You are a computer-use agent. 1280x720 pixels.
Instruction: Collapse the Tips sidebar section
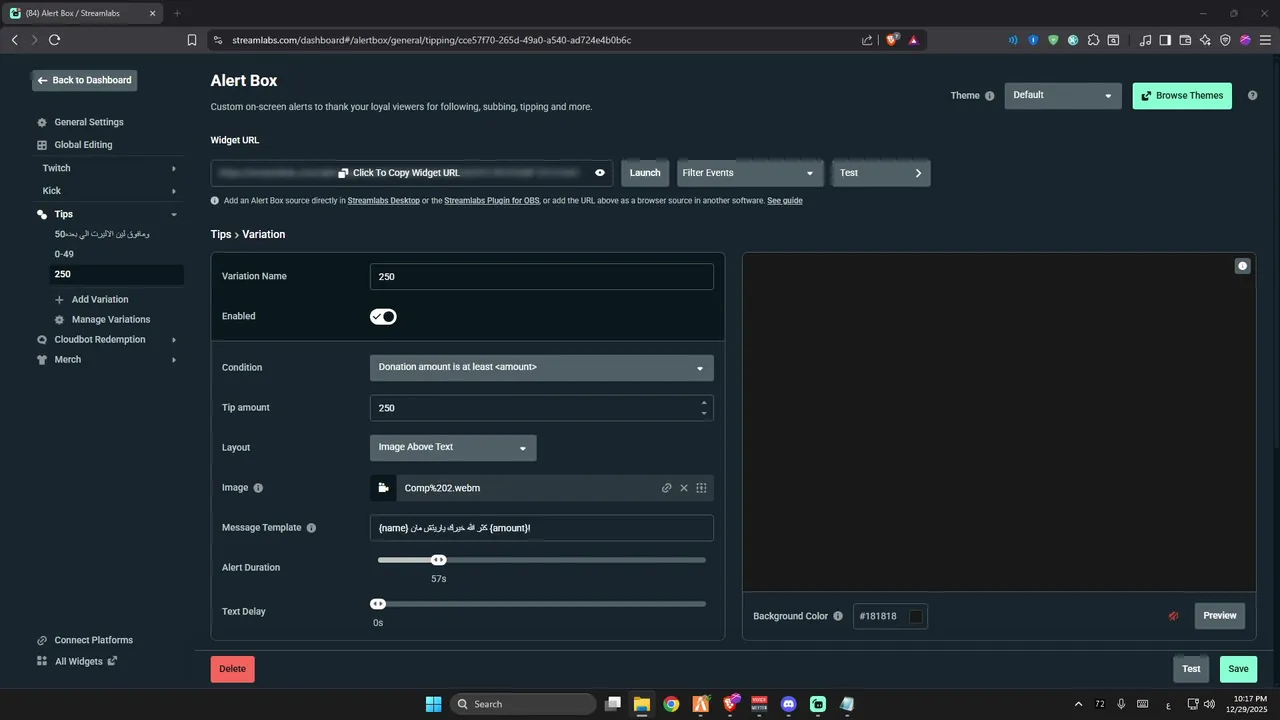coord(109,214)
